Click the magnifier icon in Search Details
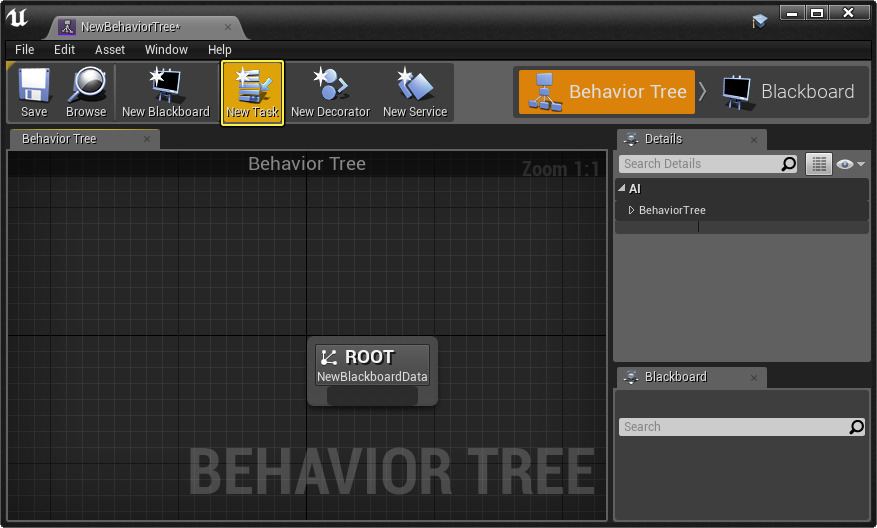 [x=789, y=164]
